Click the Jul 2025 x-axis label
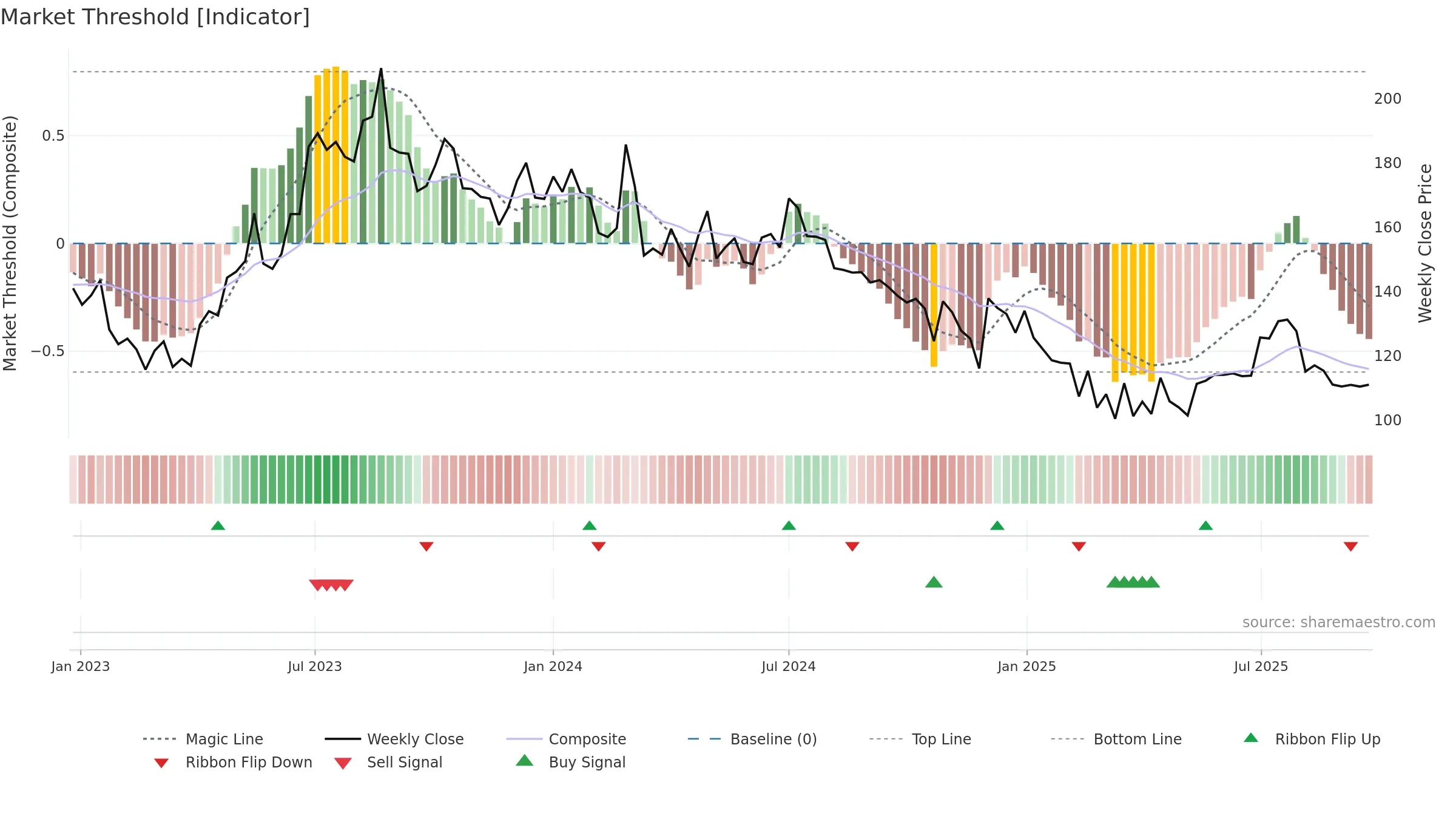This screenshot has height=819, width=1456. point(1261,666)
